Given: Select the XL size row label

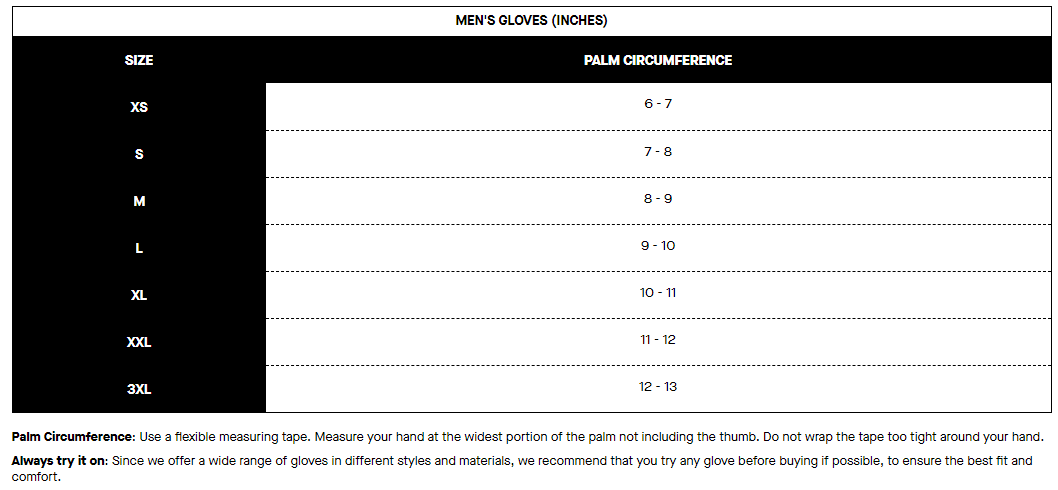Looking at the screenshot, I should pos(139,295).
